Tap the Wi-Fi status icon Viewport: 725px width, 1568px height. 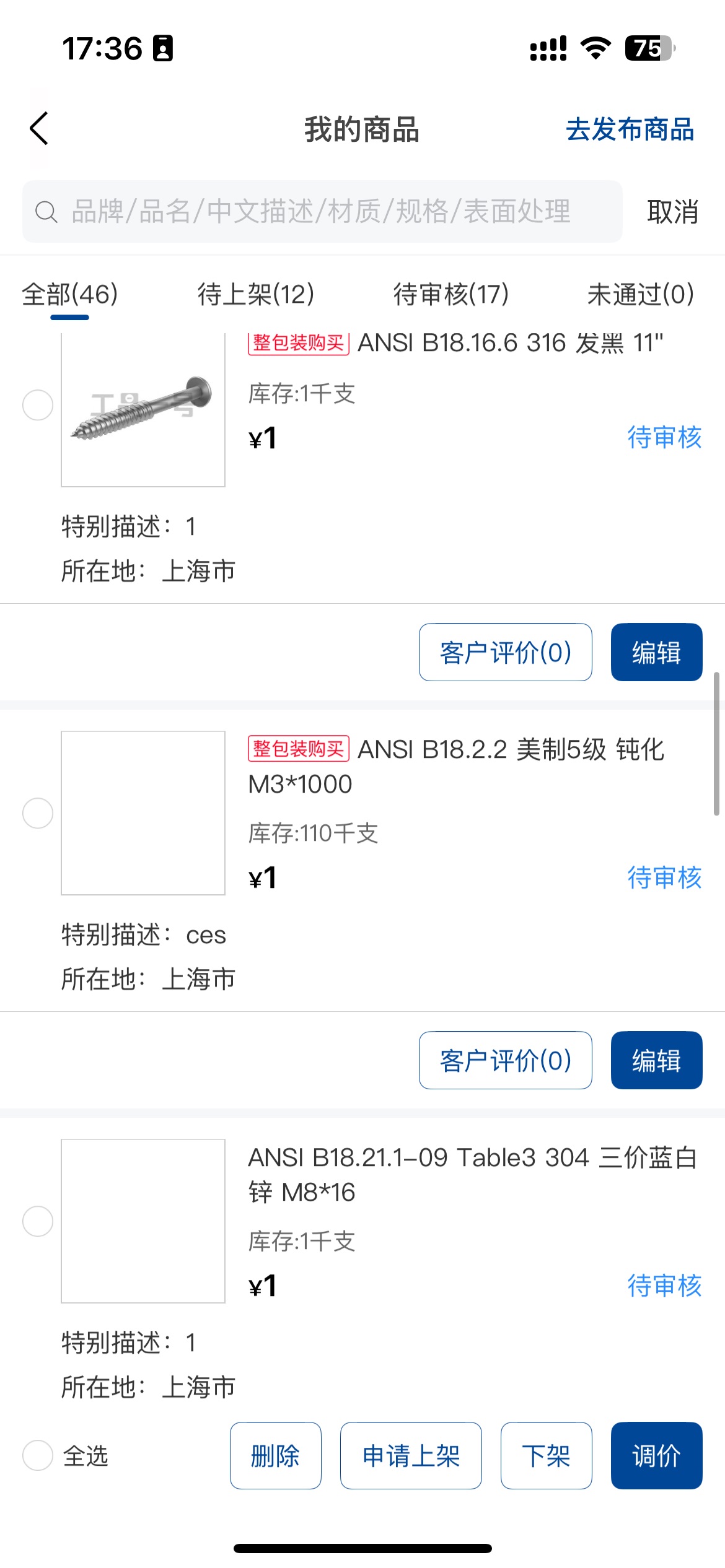click(595, 48)
